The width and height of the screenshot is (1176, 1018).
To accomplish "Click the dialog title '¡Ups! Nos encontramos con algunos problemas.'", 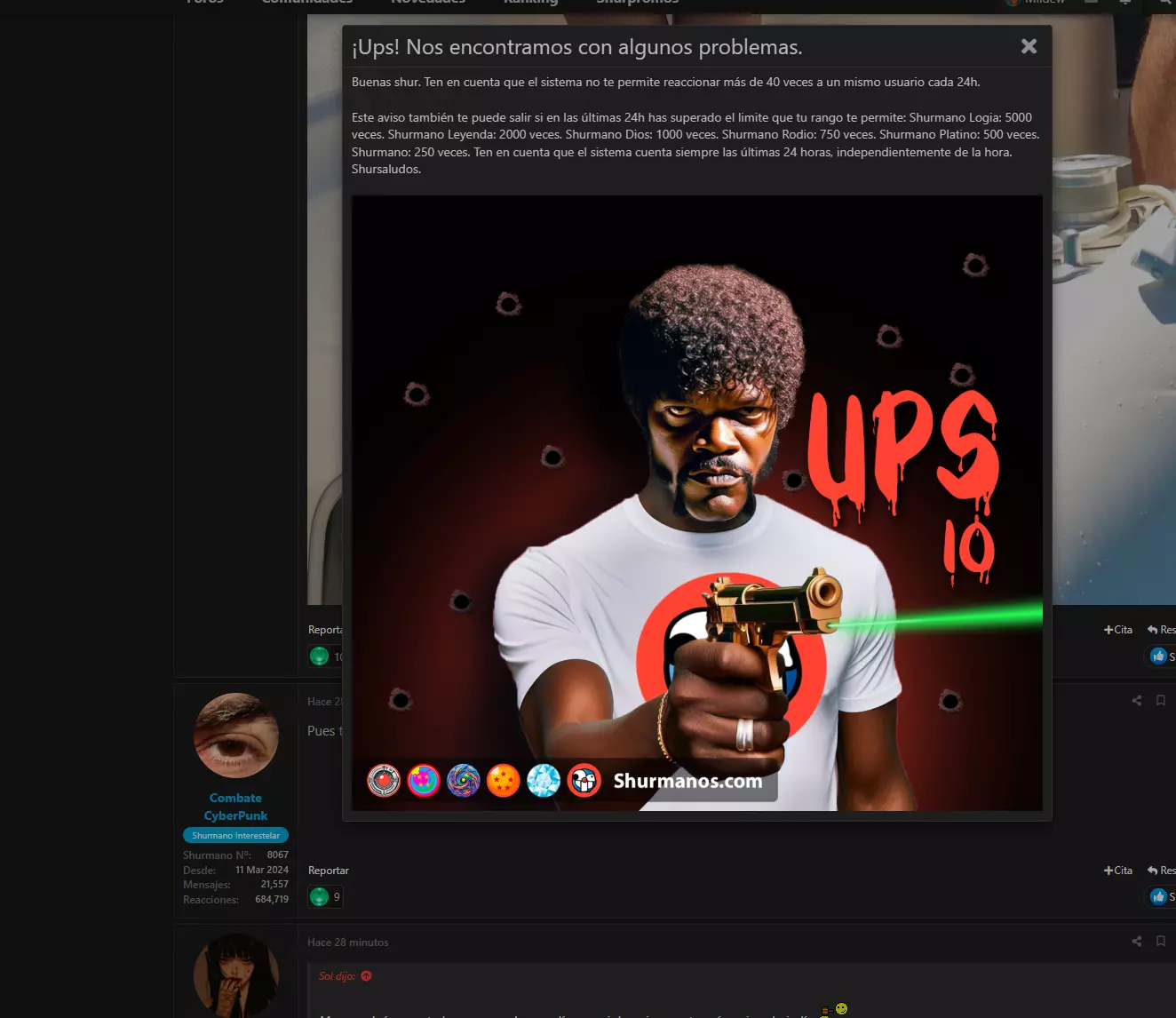I will [577, 47].
